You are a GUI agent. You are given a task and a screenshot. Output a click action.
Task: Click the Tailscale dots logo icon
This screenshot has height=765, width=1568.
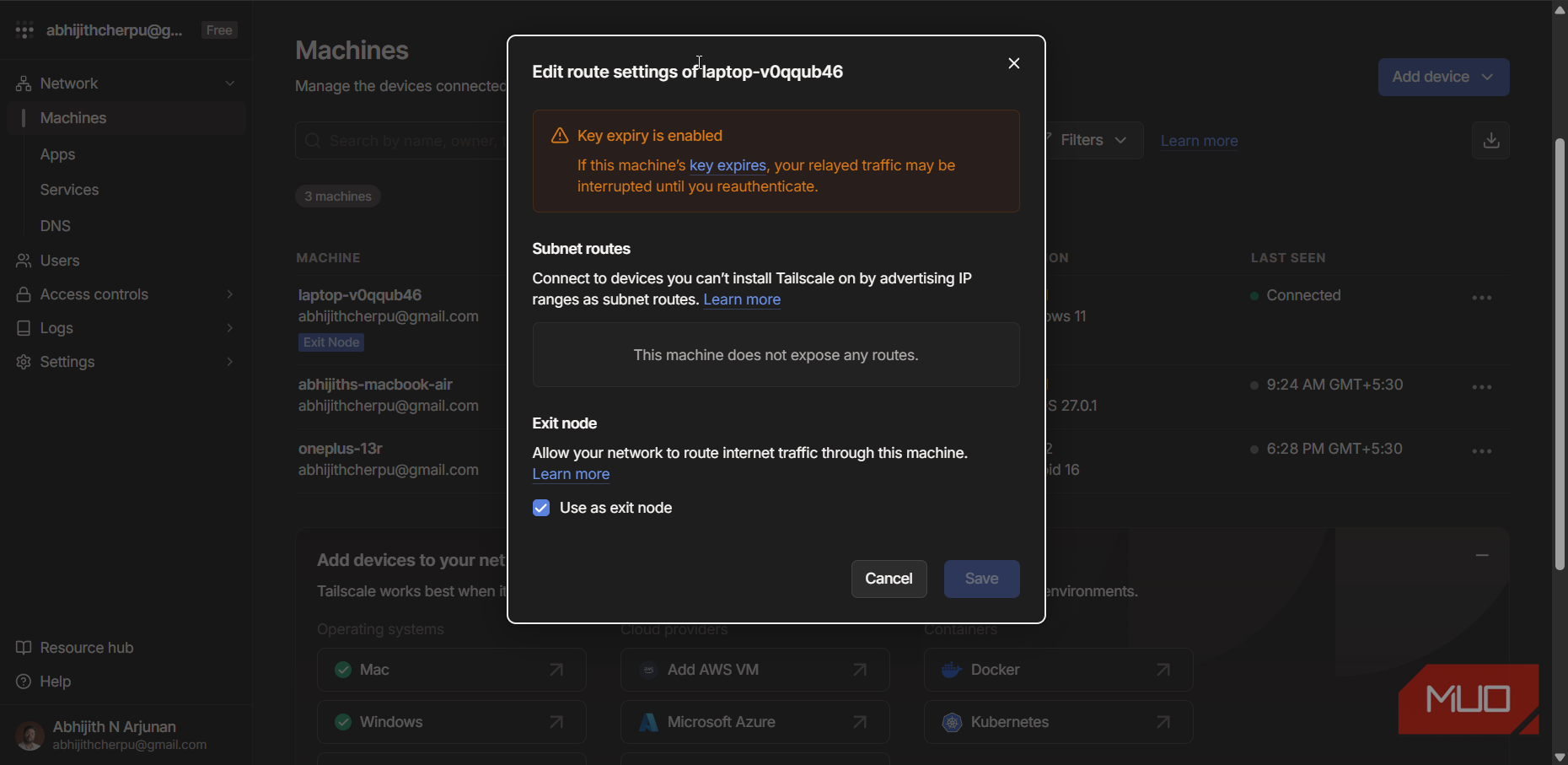click(x=24, y=30)
